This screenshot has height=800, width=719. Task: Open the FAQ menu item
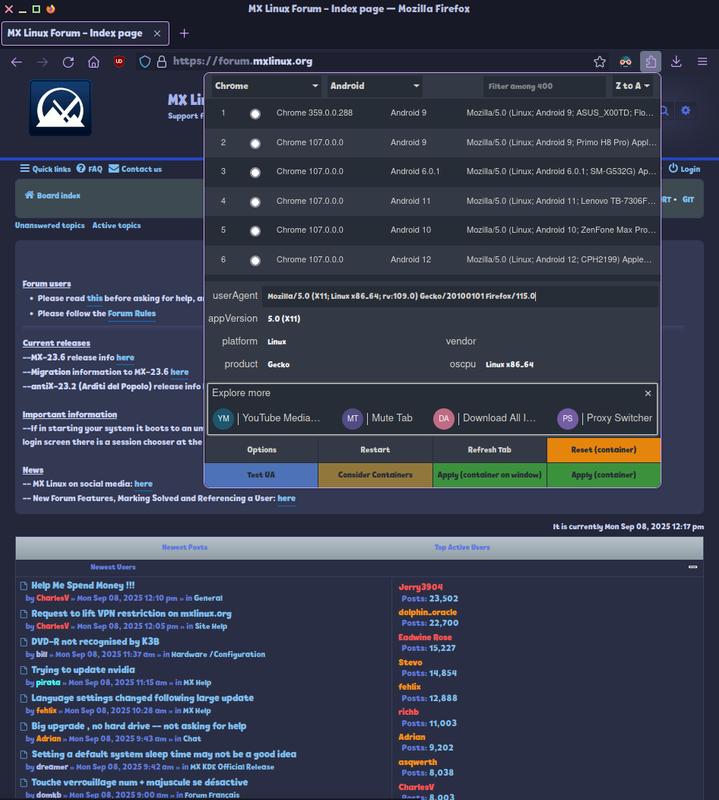pyautogui.click(x=89, y=169)
